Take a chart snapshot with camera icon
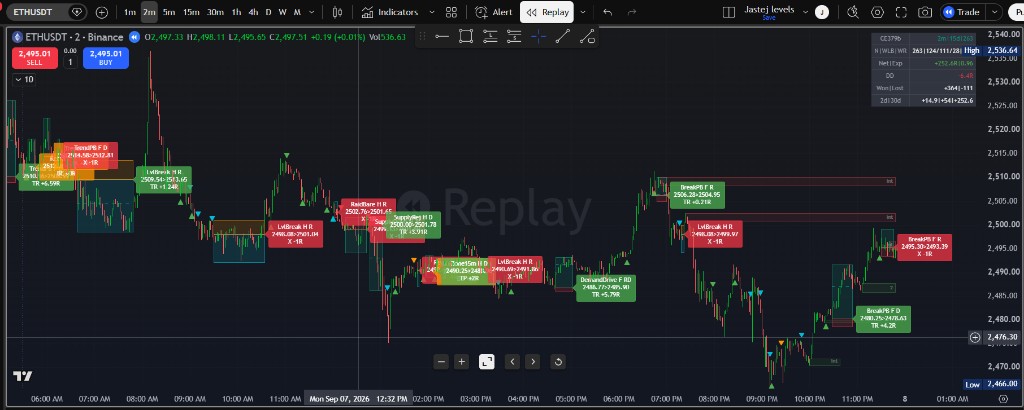1024x410 pixels. (x=925, y=12)
